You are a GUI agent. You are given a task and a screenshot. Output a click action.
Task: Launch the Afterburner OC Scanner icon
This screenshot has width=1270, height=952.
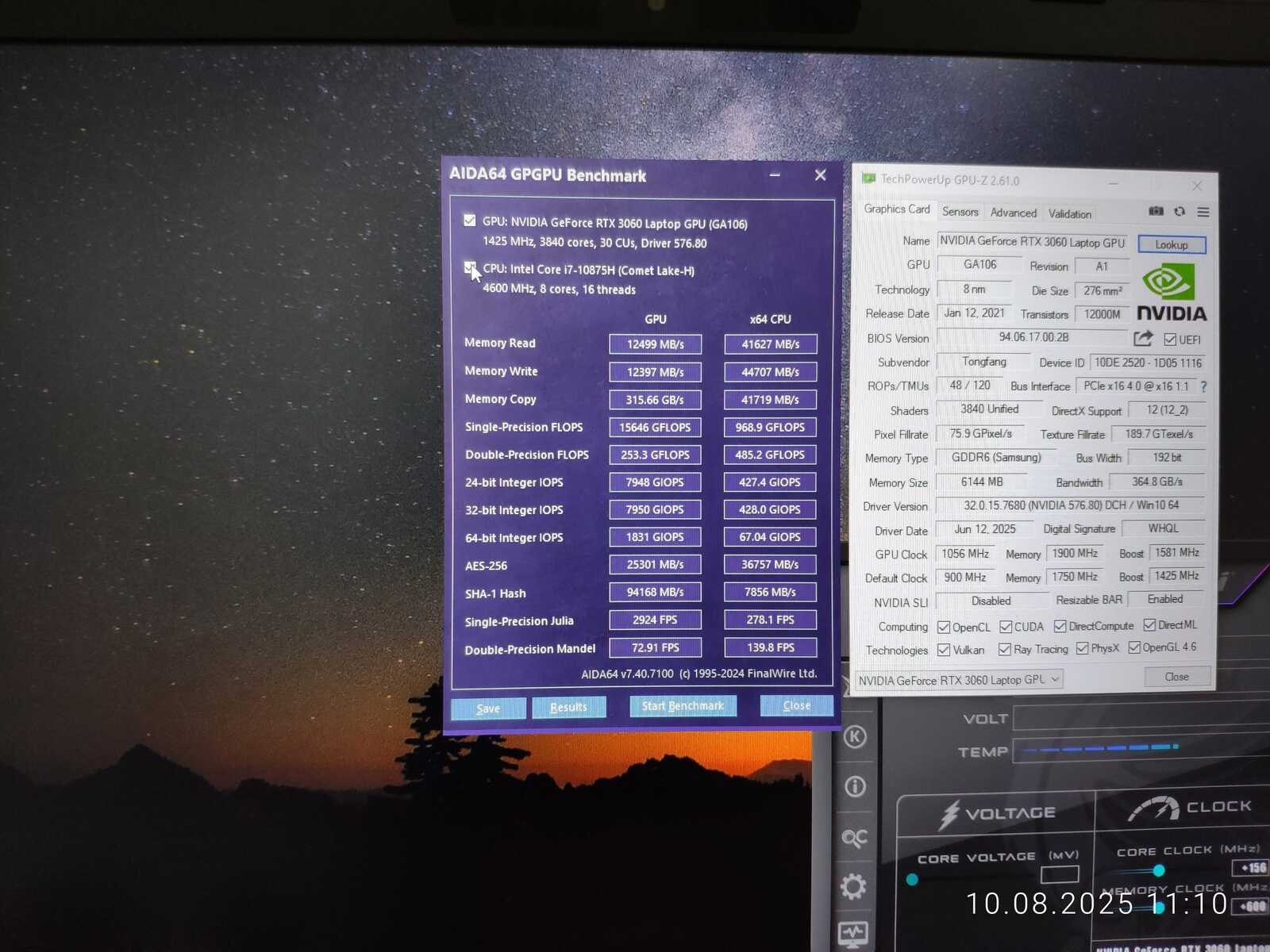point(855,838)
